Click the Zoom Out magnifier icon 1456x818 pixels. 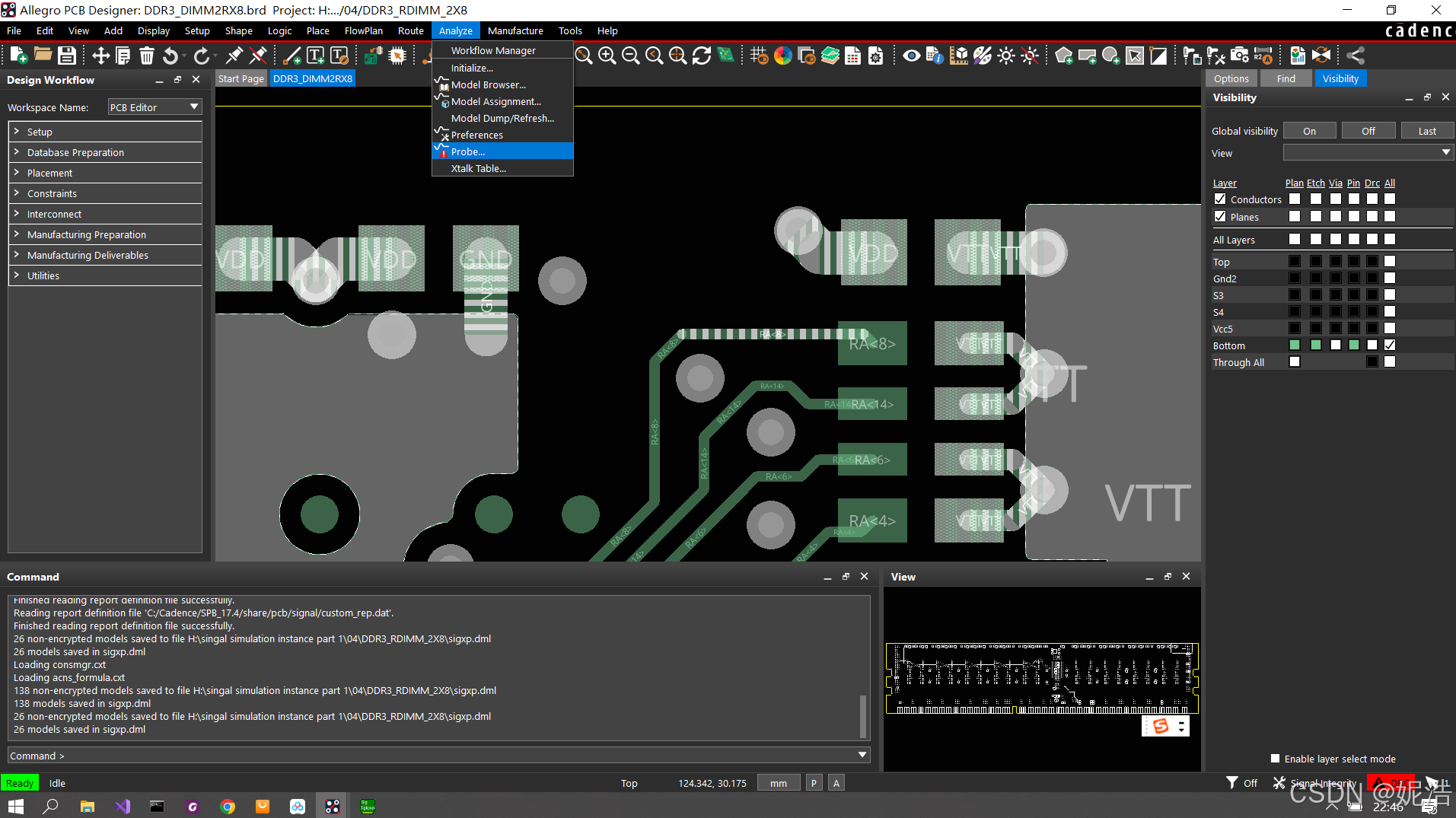[630, 56]
